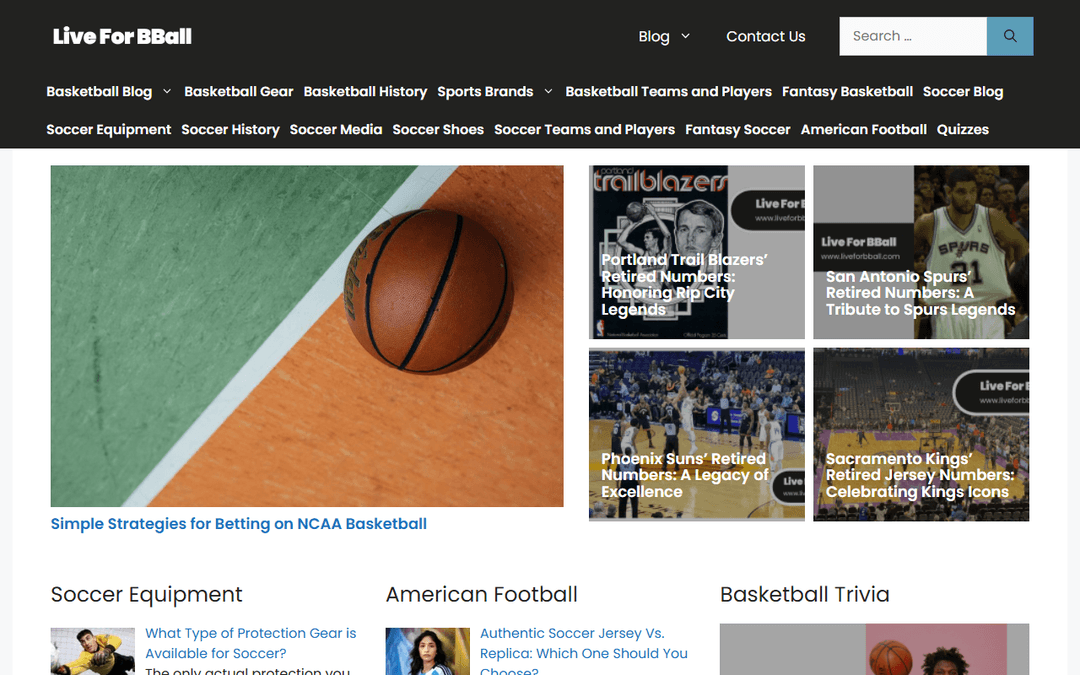The height and width of the screenshot is (675, 1080).
Task: Open the Basketball Trivia image
Action: [x=874, y=650]
